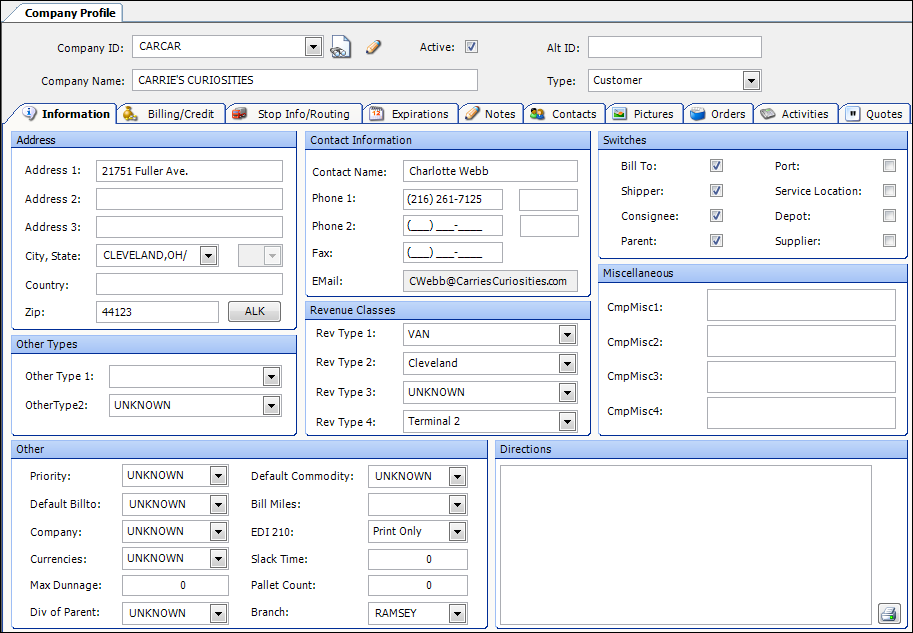Enable the Supplier checkbox
The height and width of the screenshot is (633, 913).
coord(889,240)
